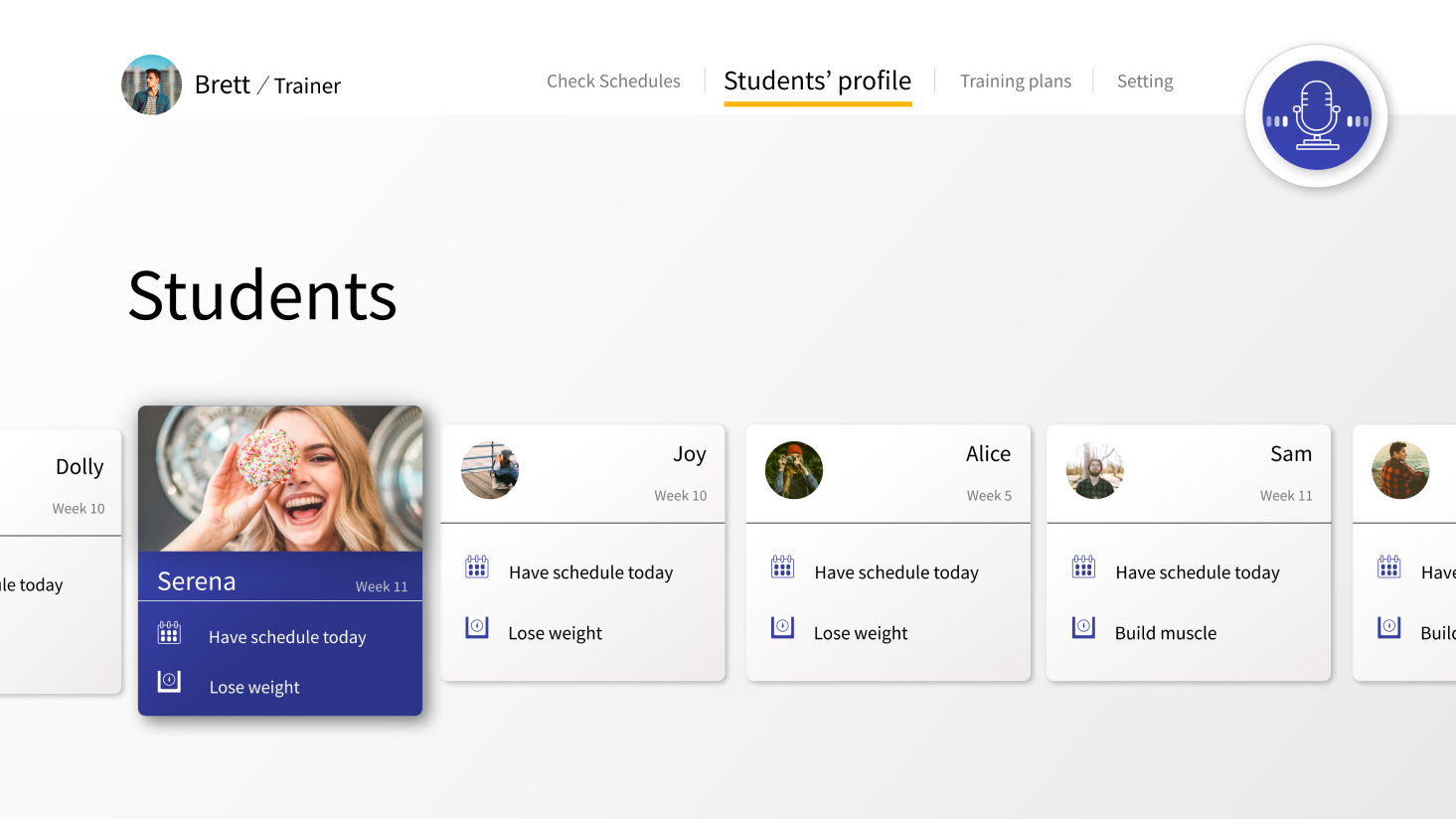Click Week 5 on Alice's card

tap(989, 495)
